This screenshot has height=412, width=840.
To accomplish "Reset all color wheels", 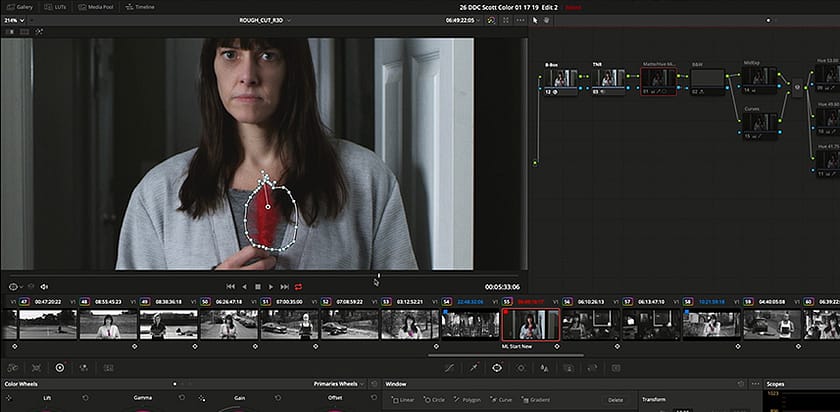I will click(374, 384).
